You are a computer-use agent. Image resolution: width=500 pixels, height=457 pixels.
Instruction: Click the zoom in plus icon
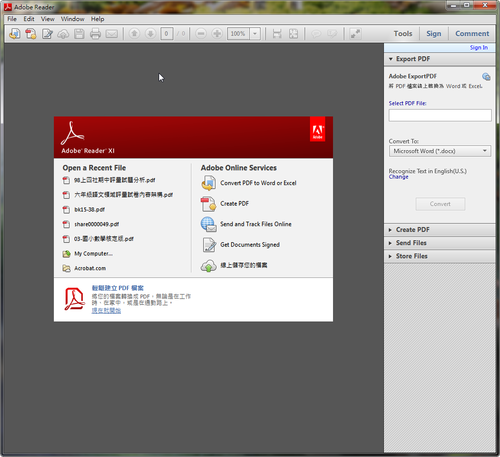pyautogui.click(x=217, y=34)
